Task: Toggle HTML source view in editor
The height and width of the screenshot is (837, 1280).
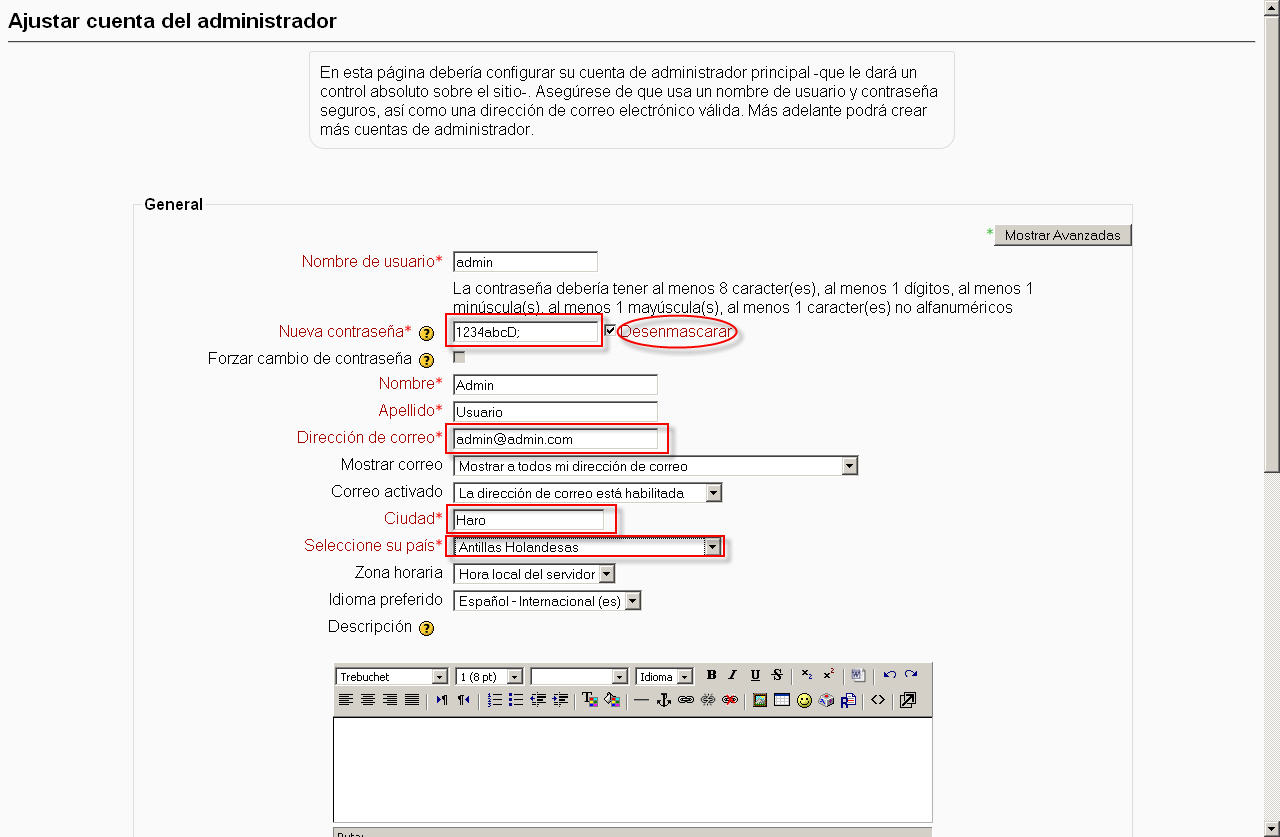Action: click(878, 700)
